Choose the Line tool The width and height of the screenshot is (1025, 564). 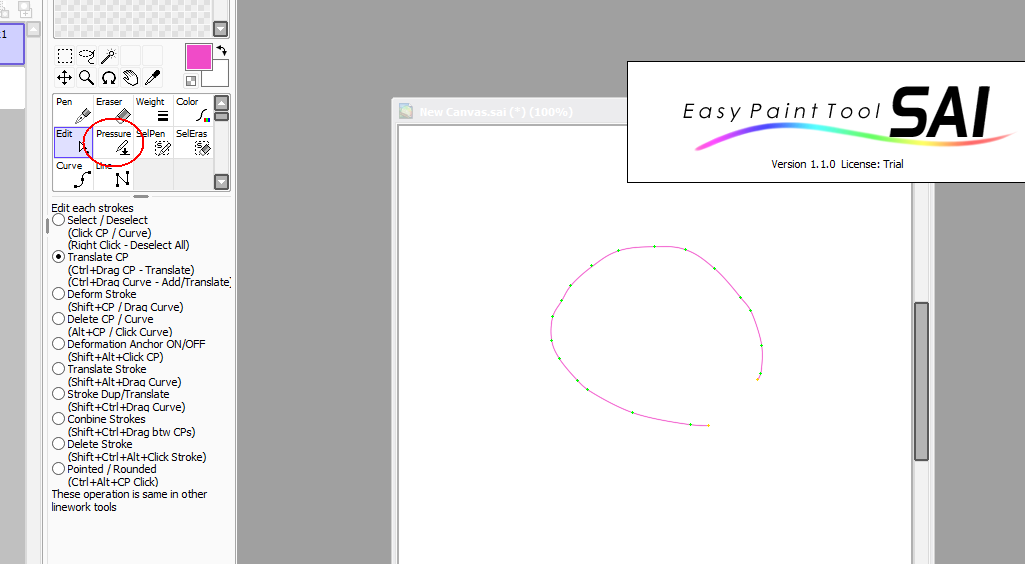[x=113, y=174]
